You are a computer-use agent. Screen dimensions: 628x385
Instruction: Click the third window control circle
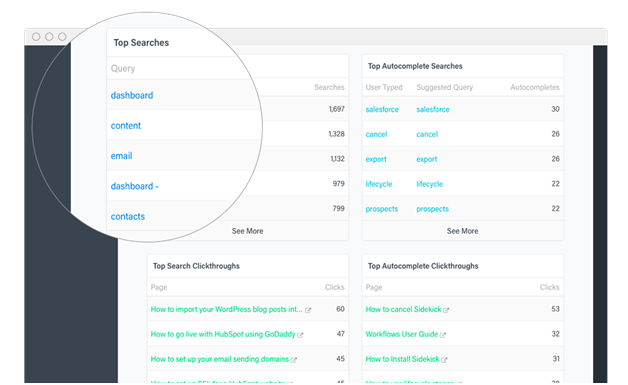[62, 37]
